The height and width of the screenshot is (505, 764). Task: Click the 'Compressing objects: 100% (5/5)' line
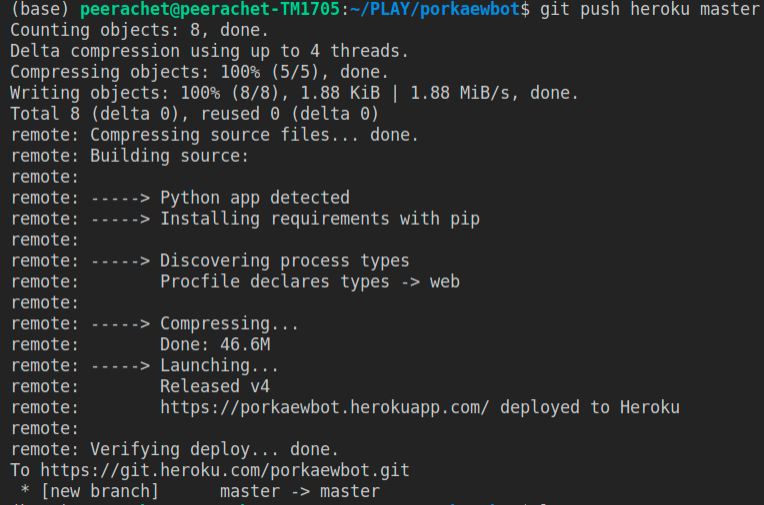tap(199, 72)
